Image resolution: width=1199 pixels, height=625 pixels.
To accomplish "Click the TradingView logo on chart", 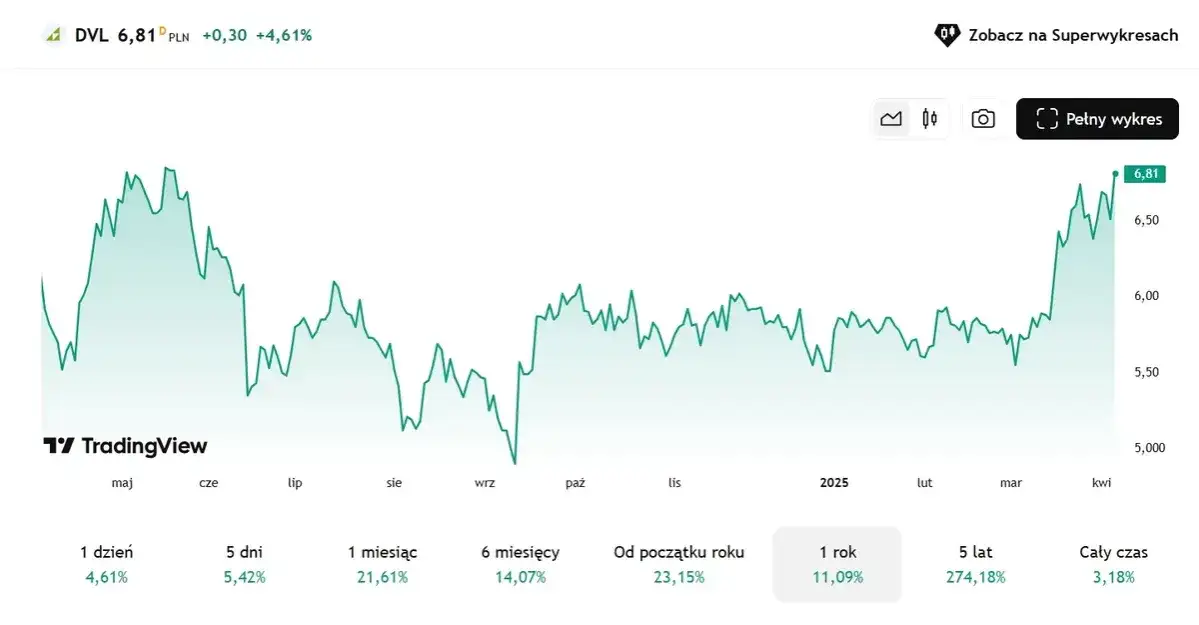I will coord(125,446).
